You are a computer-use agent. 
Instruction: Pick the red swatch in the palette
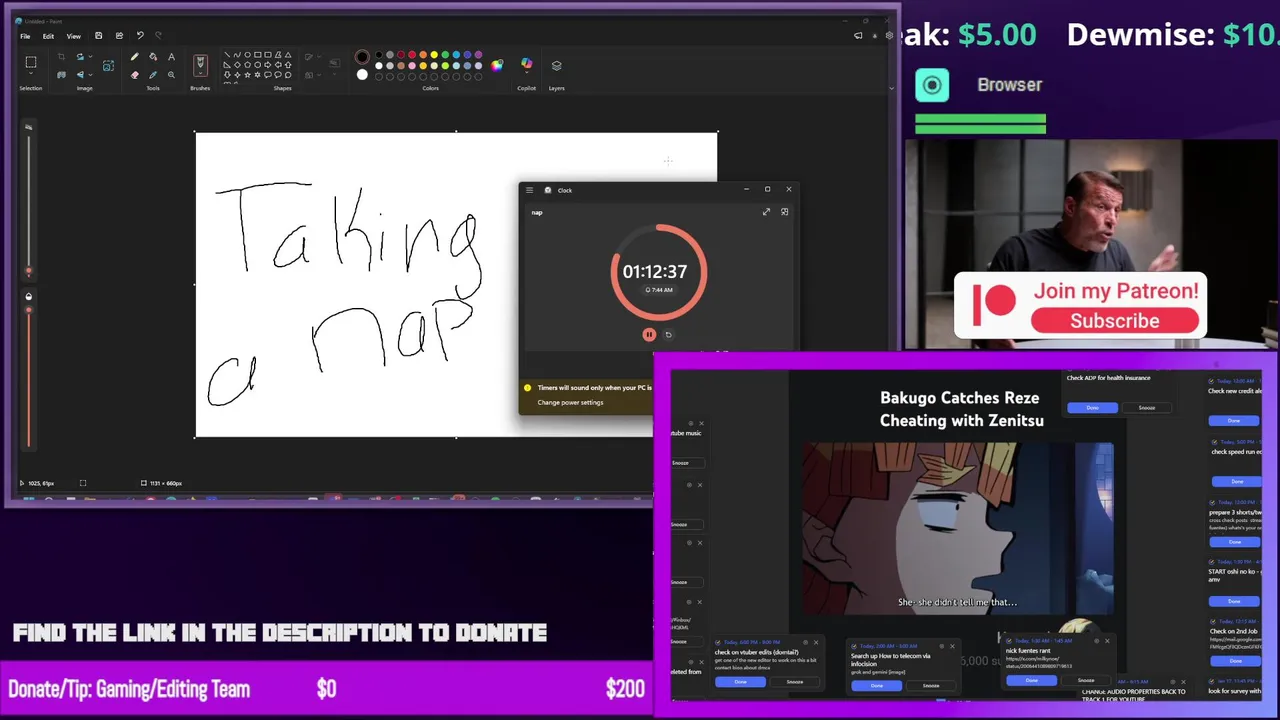(x=412, y=54)
